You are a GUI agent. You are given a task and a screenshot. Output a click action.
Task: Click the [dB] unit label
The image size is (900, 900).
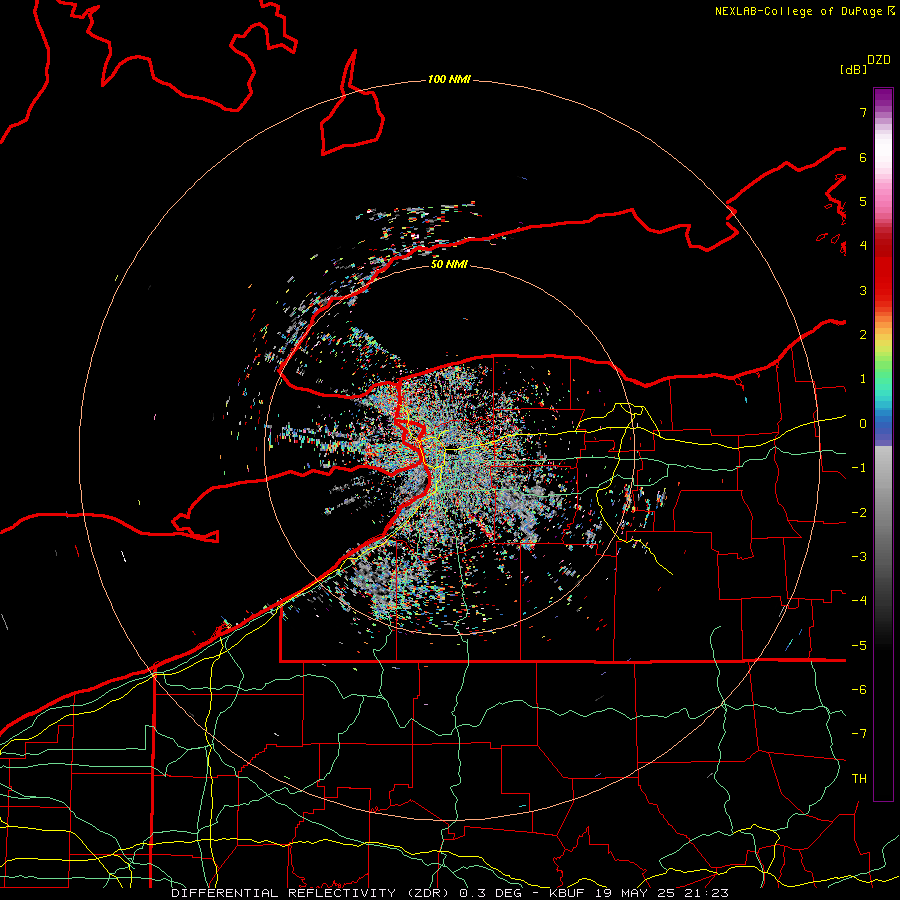coord(854,69)
